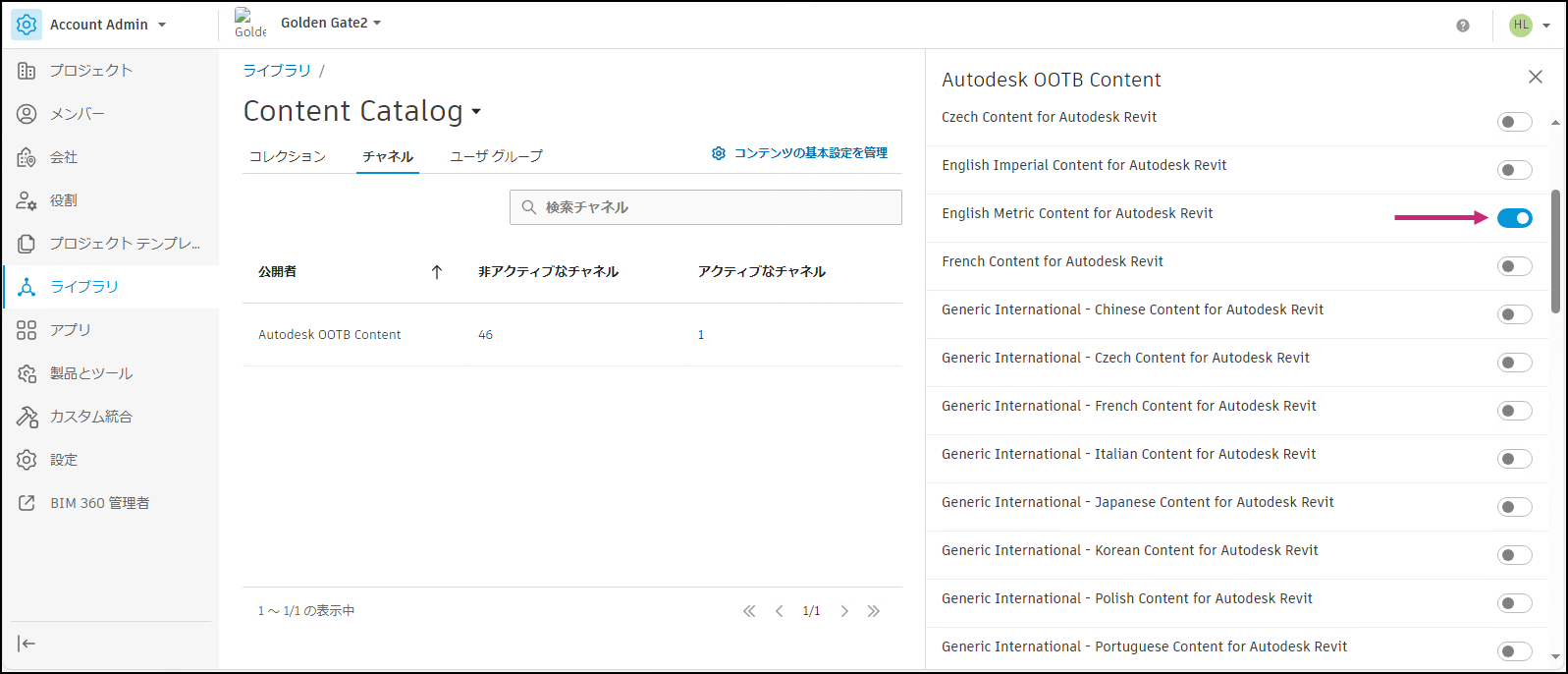This screenshot has width=1568, height=674.
Task: Switch to the ユーザ グループ tab
Action: (496, 156)
